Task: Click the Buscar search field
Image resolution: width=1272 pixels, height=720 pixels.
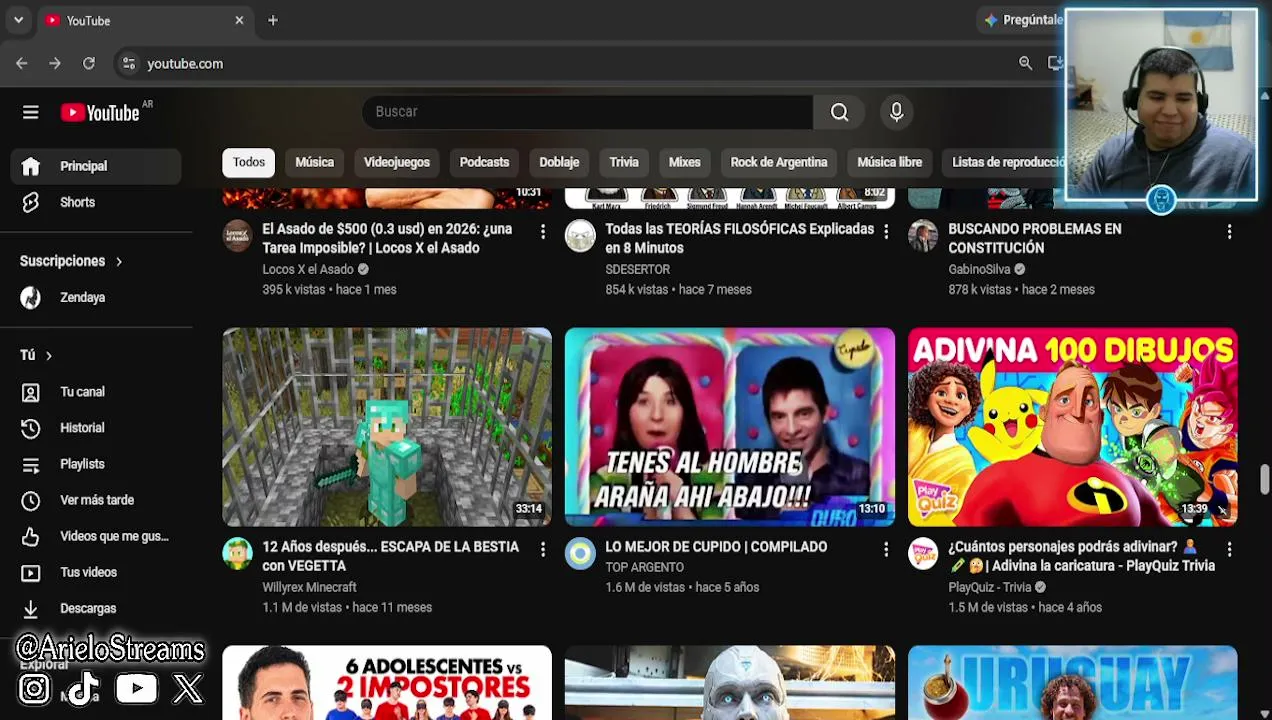Action: pyautogui.click(x=588, y=112)
